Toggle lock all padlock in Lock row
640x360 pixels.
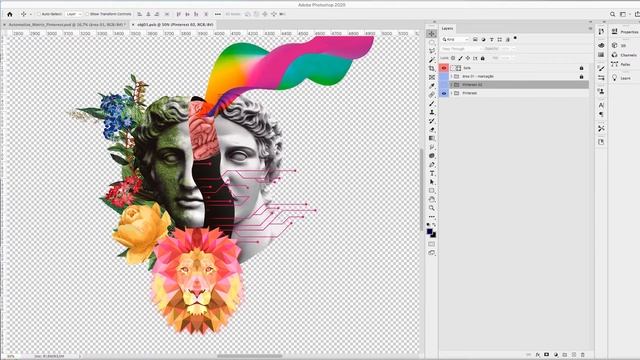pyautogui.click(x=482, y=58)
